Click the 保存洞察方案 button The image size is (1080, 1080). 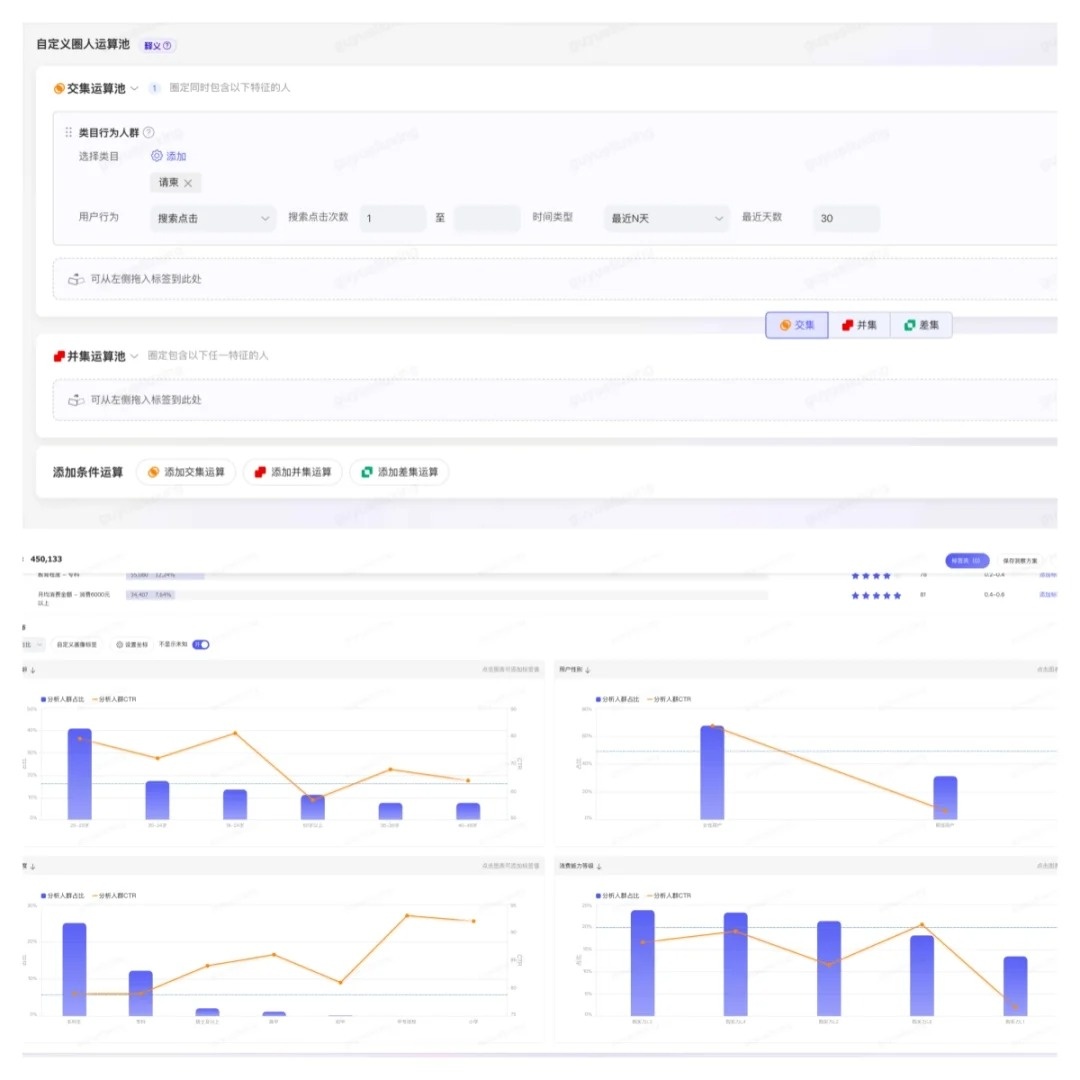[x=1020, y=561]
